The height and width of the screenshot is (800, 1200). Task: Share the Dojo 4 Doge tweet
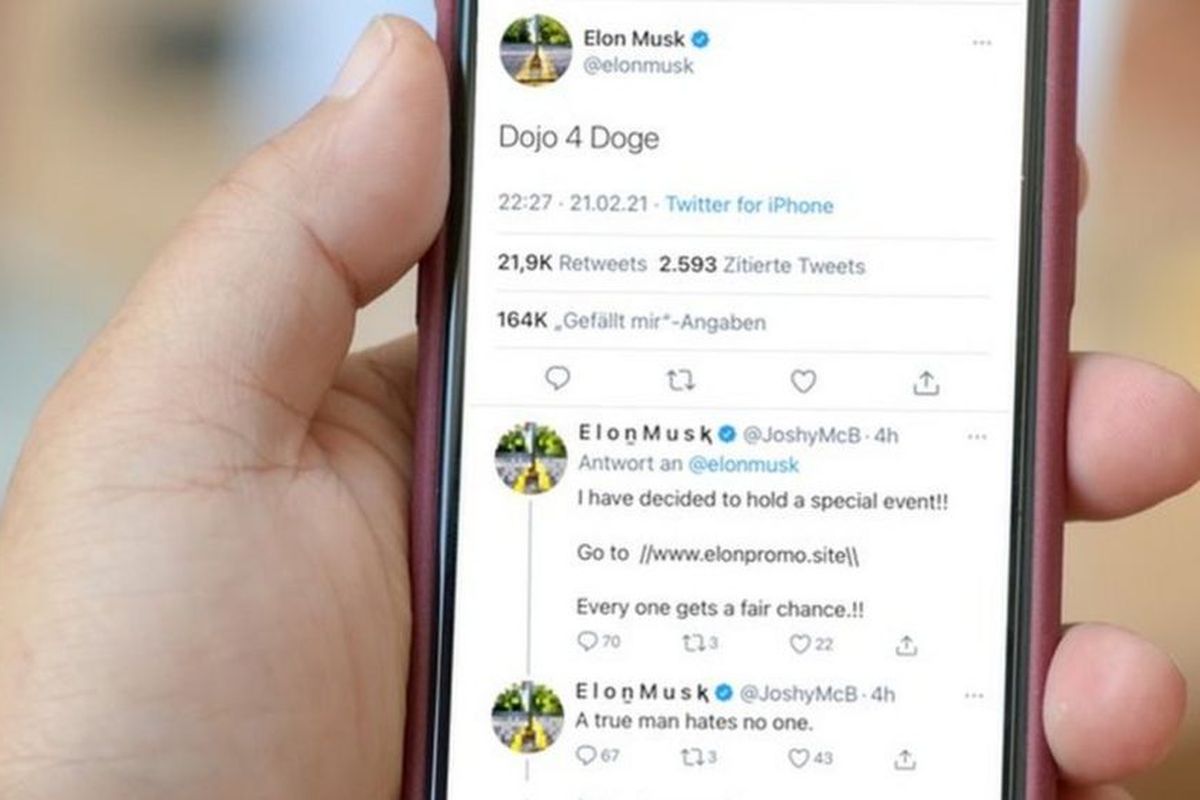pos(926,381)
